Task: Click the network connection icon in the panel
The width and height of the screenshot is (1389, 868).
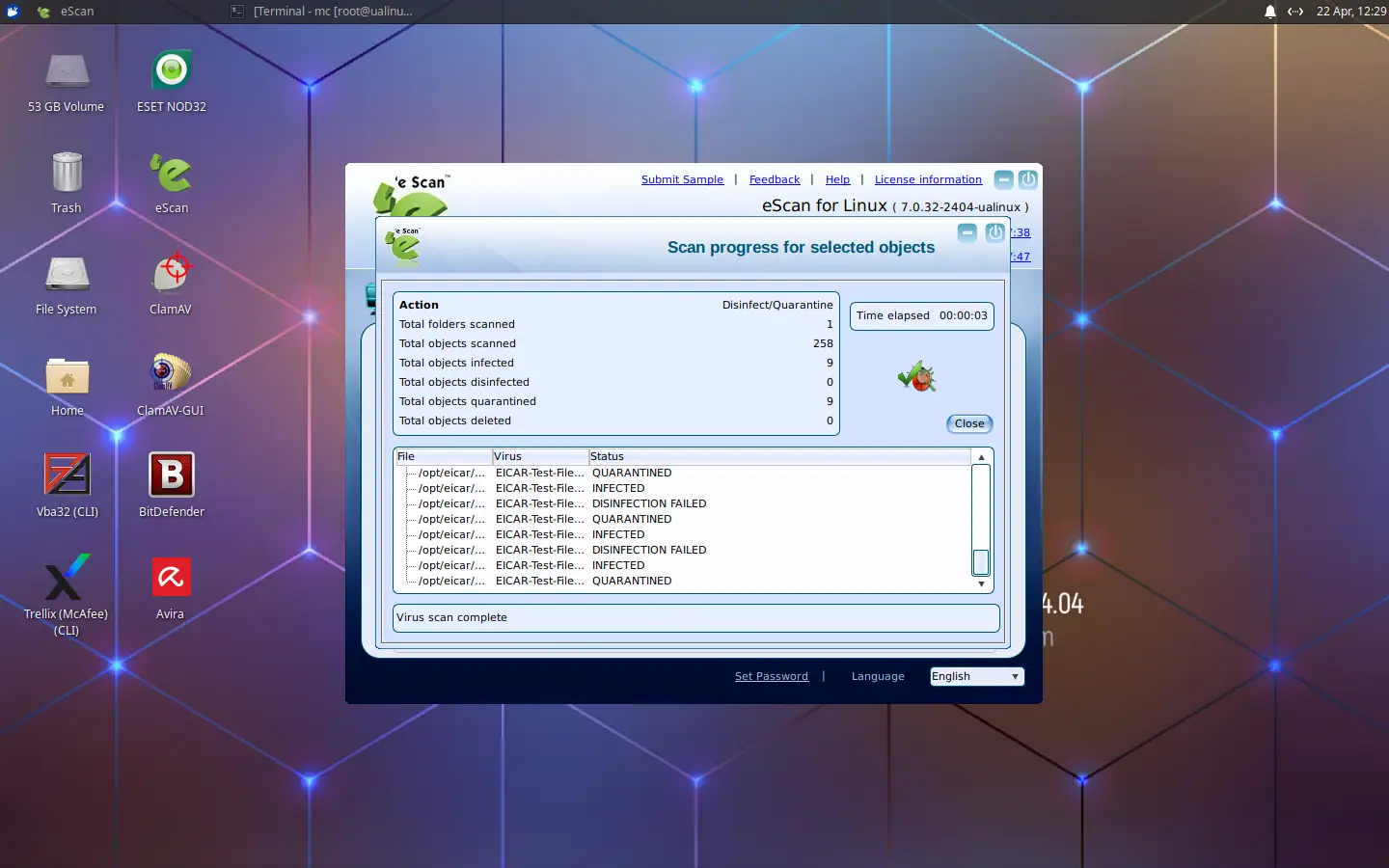Action: [x=1295, y=12]
